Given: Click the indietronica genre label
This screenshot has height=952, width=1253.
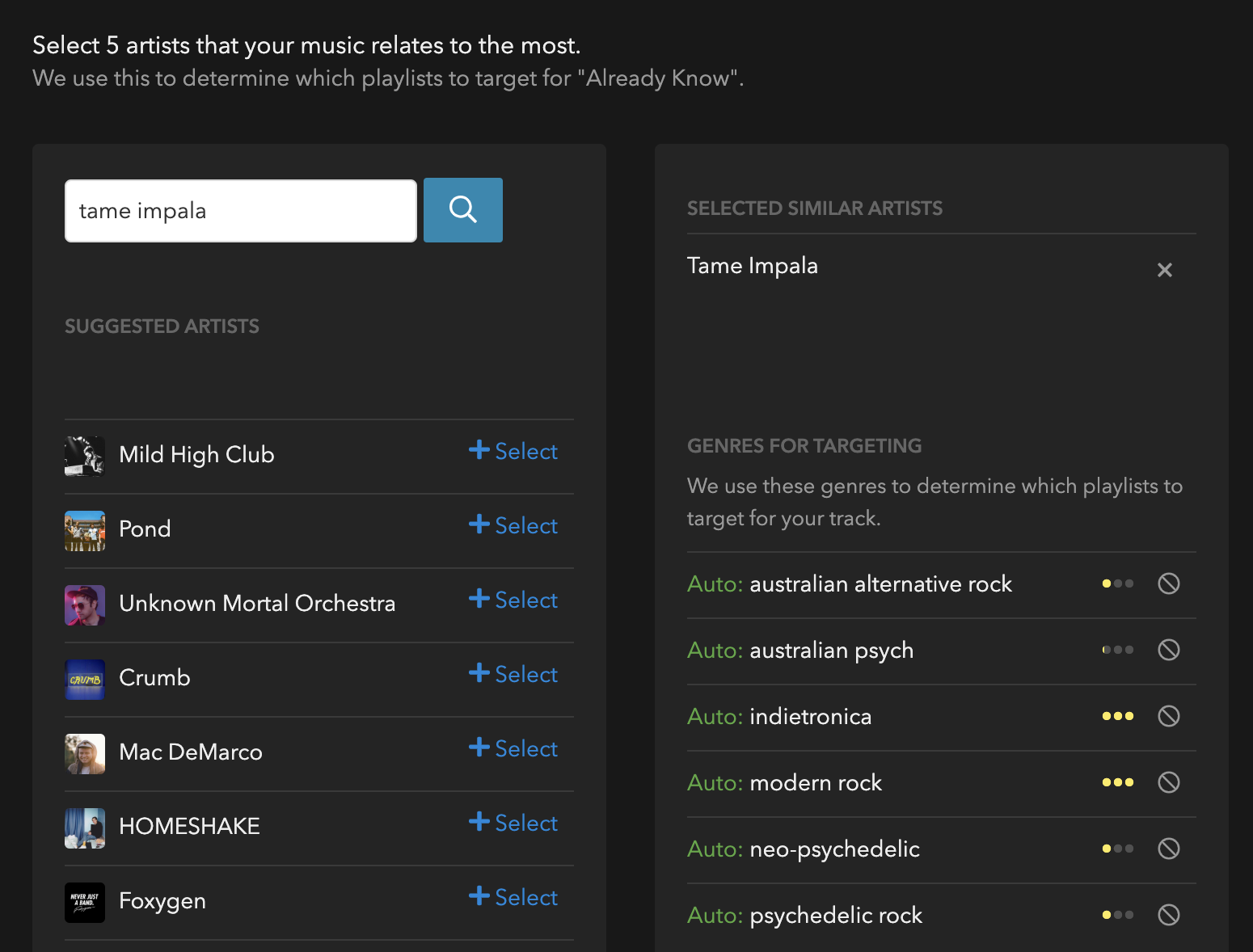Looking at the screenshot, I should 811,716.
